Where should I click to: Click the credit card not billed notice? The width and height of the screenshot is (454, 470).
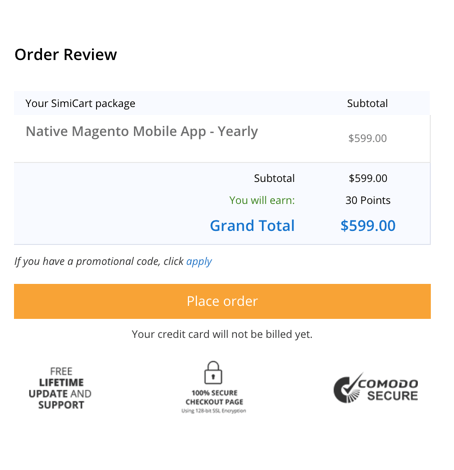point(222,334)
